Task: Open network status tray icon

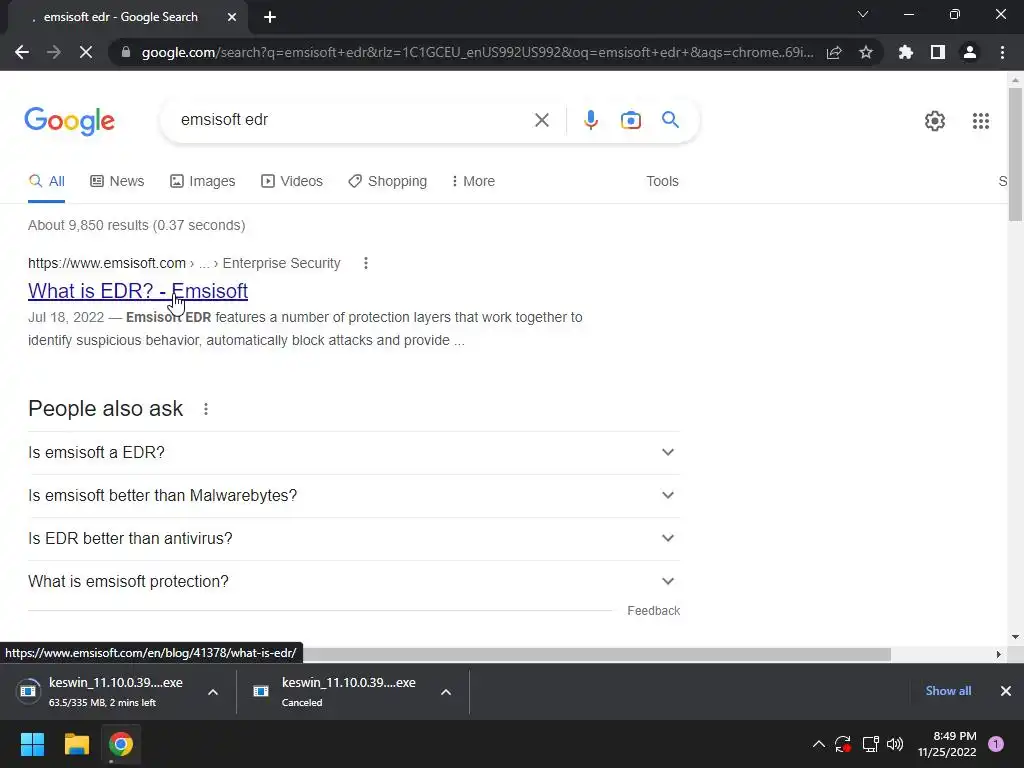Action: pyautogui.click(x=870, y=744)
